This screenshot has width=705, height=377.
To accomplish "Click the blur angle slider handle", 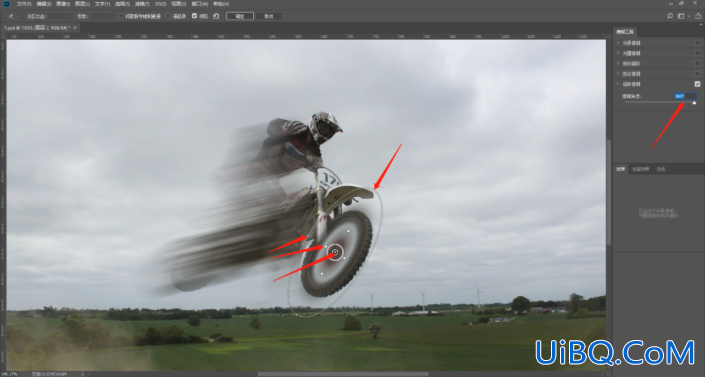I will tap(694, 103).
